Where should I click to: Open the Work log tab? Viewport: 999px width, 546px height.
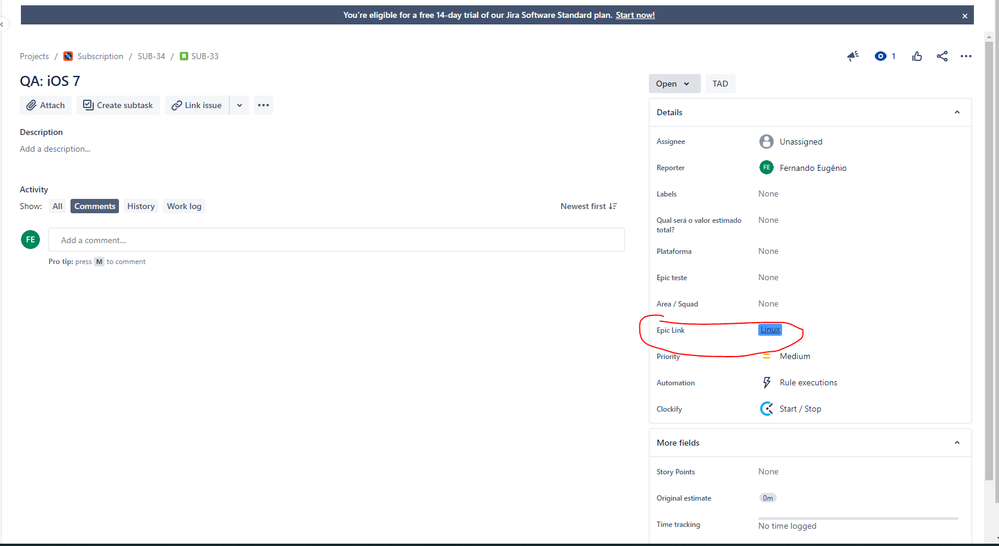tap(184, 206)
